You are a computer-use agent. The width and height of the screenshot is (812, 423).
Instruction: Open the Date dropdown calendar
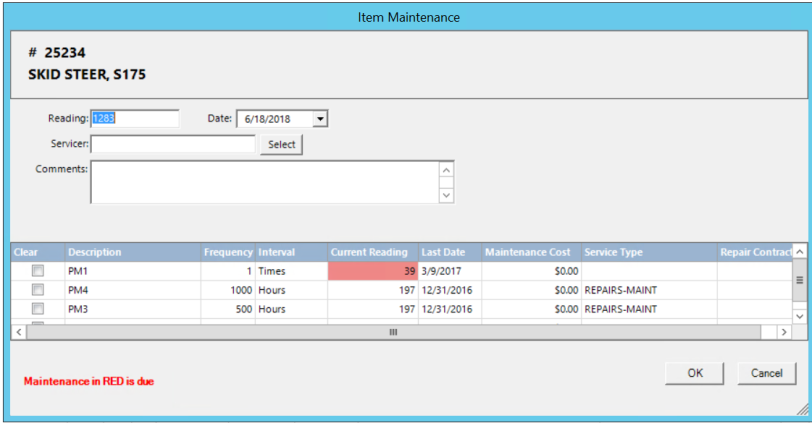[320, 119]
